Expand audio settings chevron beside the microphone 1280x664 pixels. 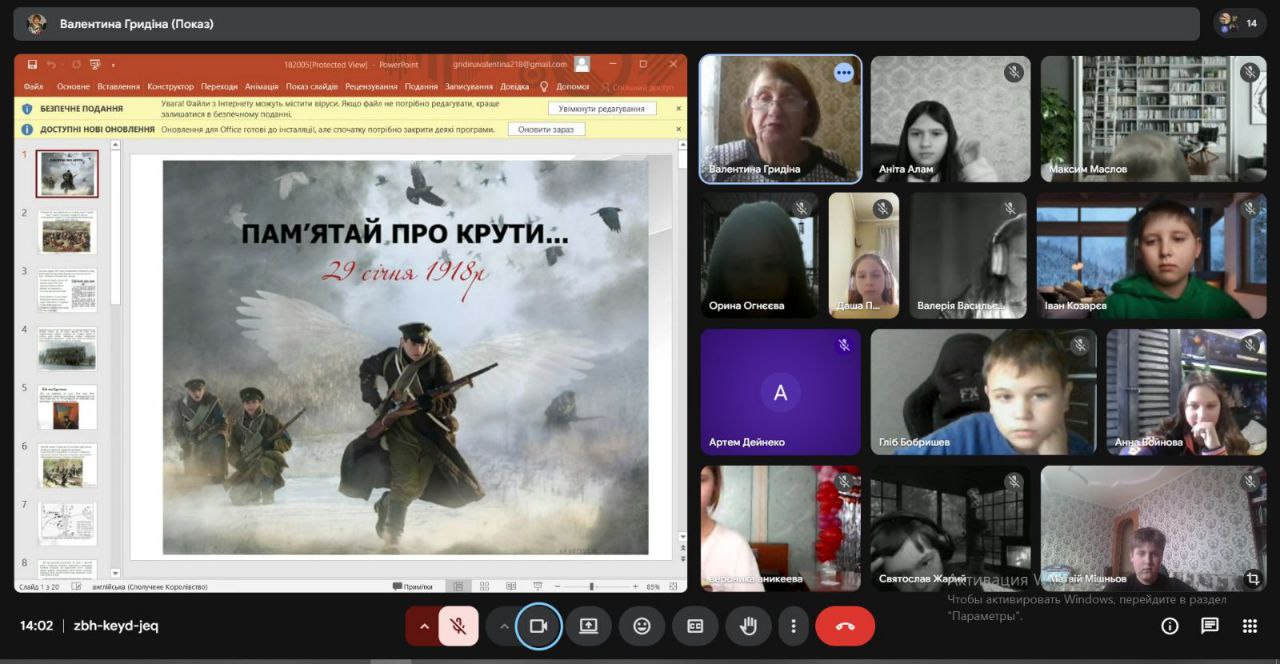(x=423, y=626)
